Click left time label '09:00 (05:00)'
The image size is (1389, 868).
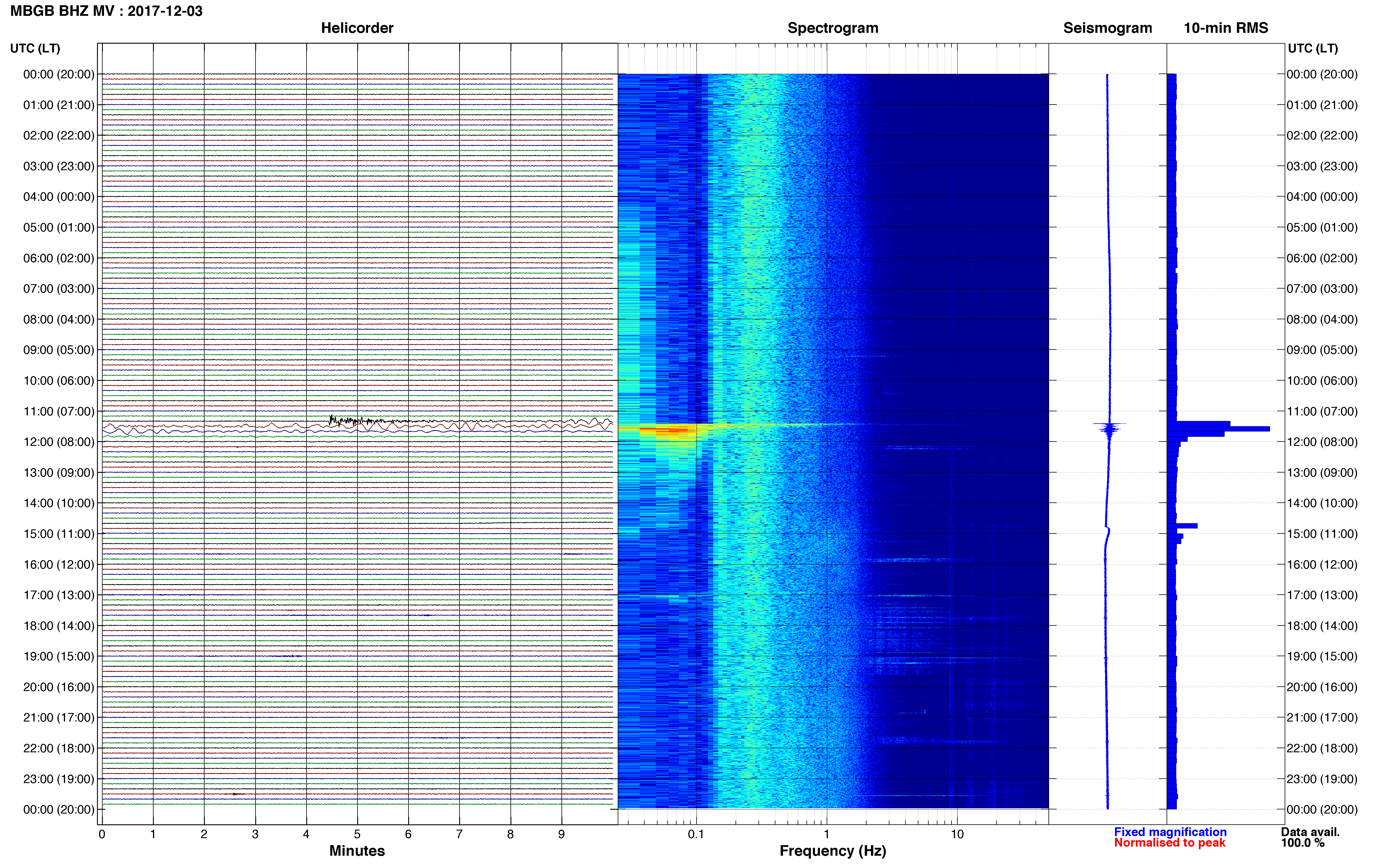(59, 349)
